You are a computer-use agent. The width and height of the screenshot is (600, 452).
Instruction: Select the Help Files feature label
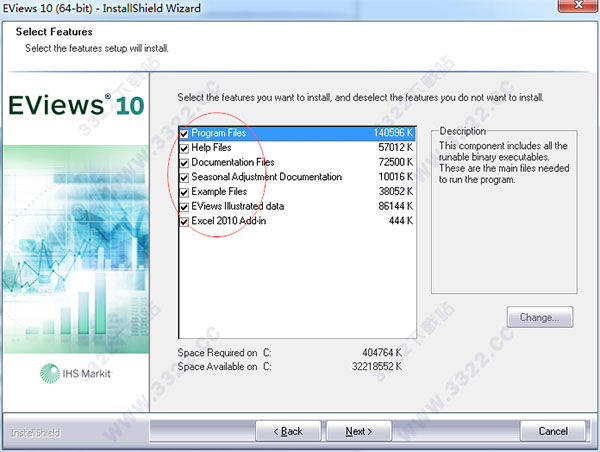pos(211,147)
